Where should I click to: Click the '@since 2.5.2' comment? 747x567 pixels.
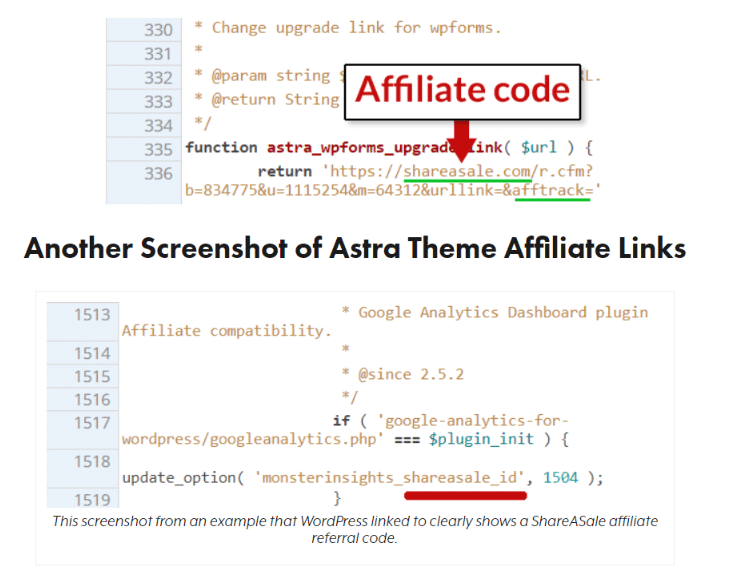pos(411,375)
